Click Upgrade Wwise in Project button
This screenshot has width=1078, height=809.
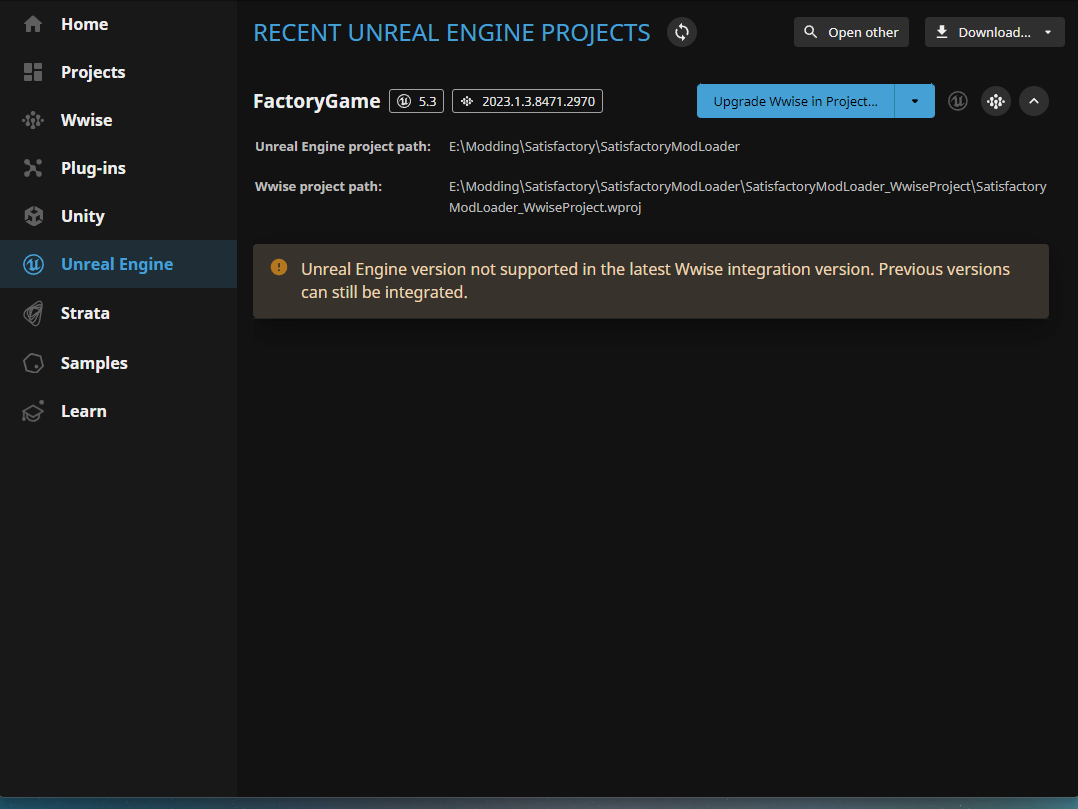pos(795,101)
